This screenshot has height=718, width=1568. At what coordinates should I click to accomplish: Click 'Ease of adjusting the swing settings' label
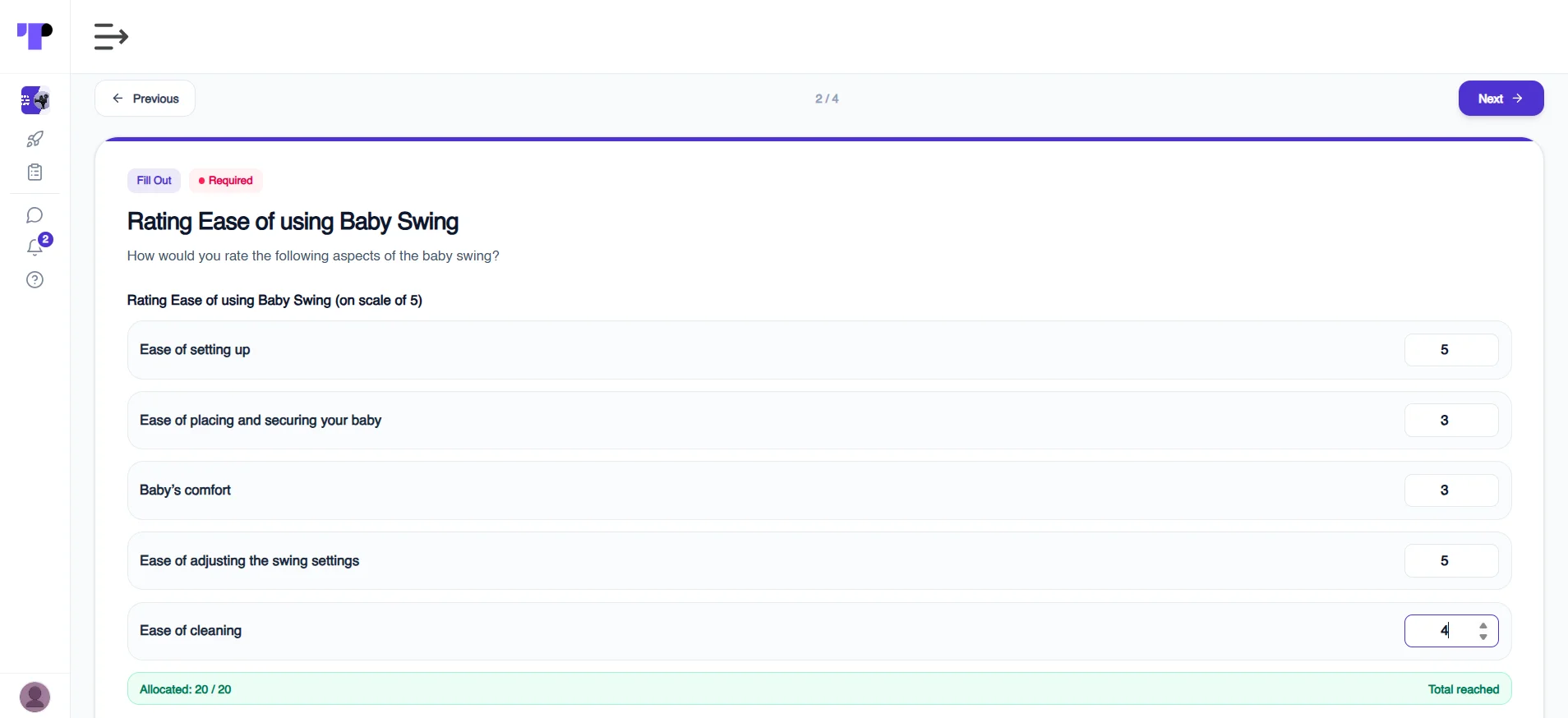pyautogui.click(x=250, y=561)
